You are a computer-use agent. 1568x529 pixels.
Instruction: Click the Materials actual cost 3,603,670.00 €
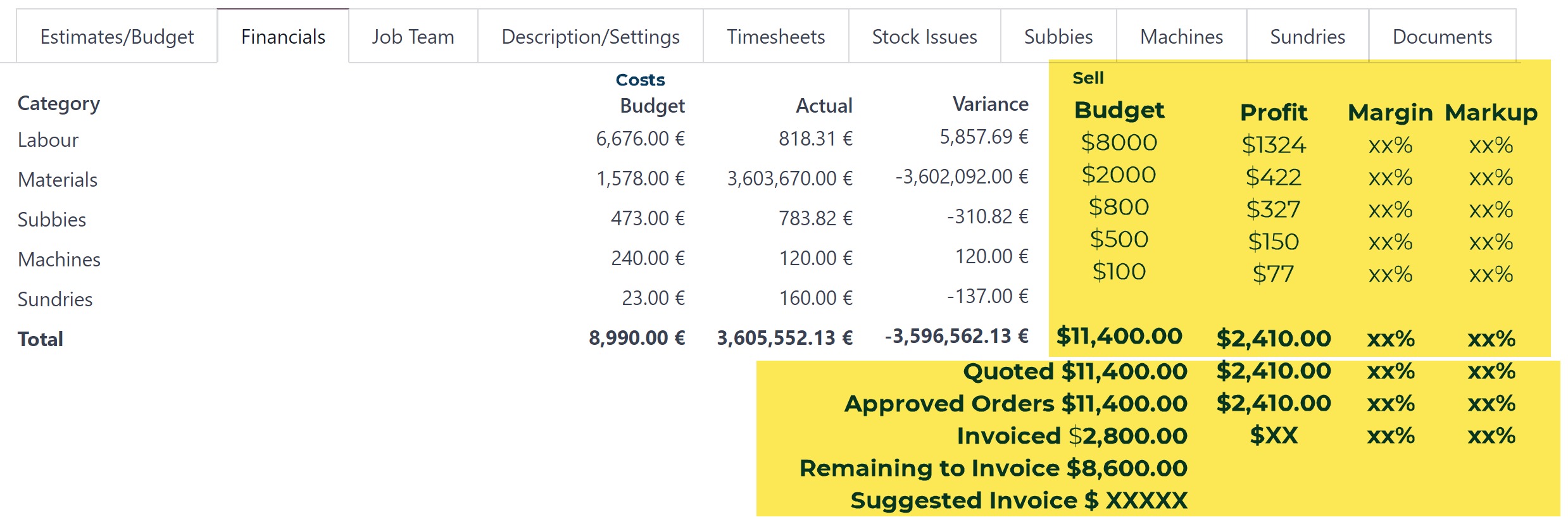(x=789, y=178)
